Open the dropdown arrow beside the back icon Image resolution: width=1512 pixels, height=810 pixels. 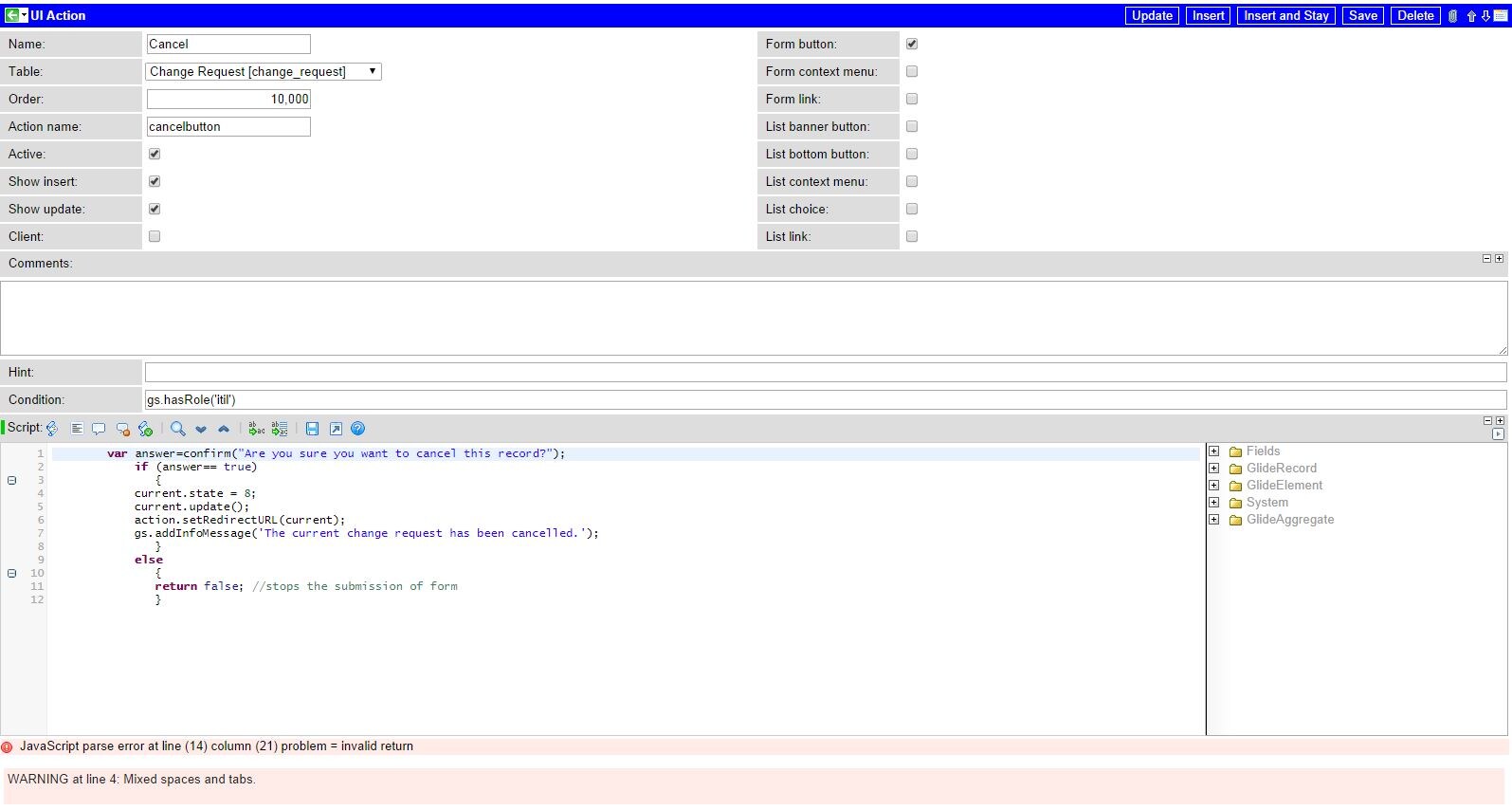[x=25, y=15]
